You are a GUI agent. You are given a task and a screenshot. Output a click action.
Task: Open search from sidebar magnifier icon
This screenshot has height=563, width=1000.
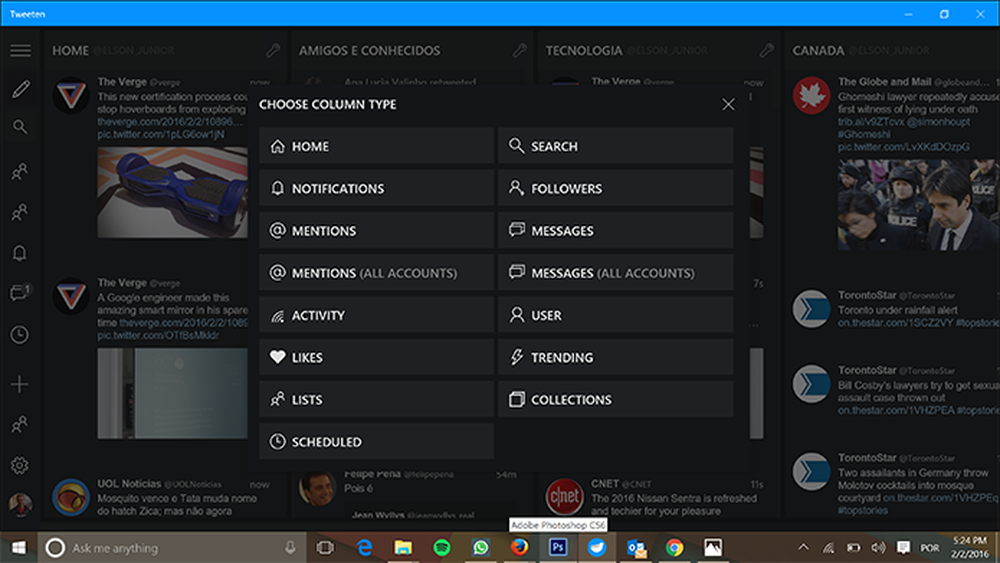coord(20,128)
